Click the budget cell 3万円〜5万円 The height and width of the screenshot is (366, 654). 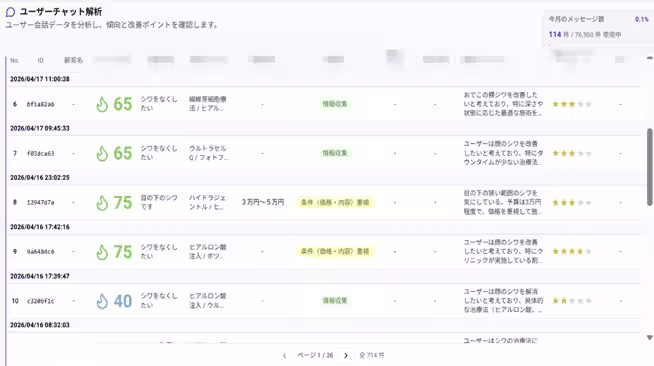263,202
